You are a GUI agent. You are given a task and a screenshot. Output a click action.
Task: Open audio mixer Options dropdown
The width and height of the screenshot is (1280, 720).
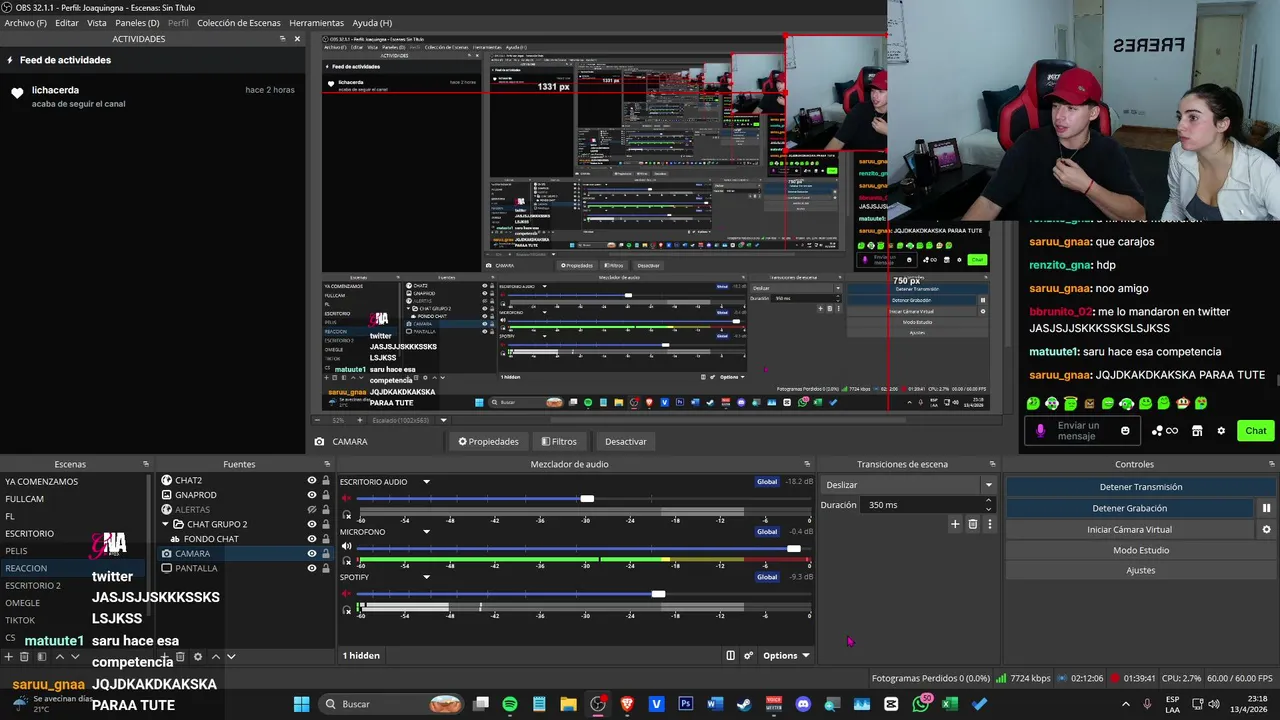click(786, 656)
